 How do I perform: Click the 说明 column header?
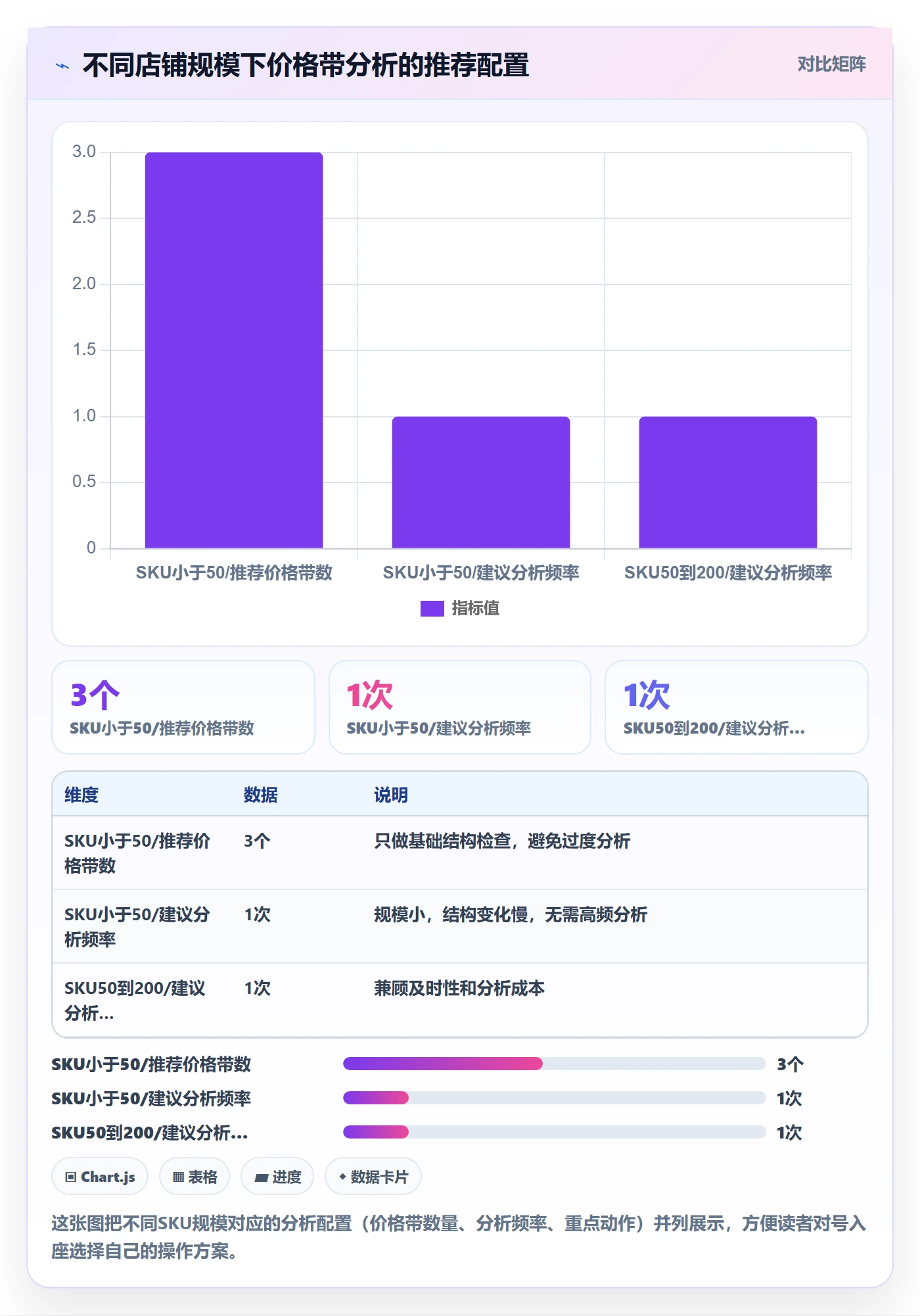click(x=391, y=795)
